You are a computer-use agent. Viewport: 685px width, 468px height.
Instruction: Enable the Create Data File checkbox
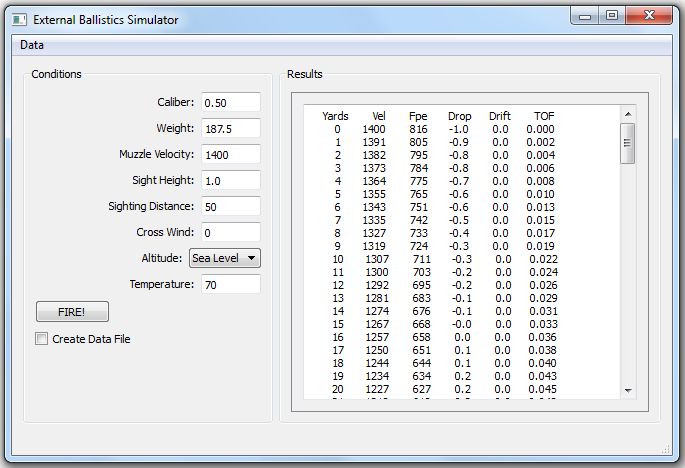42,339
